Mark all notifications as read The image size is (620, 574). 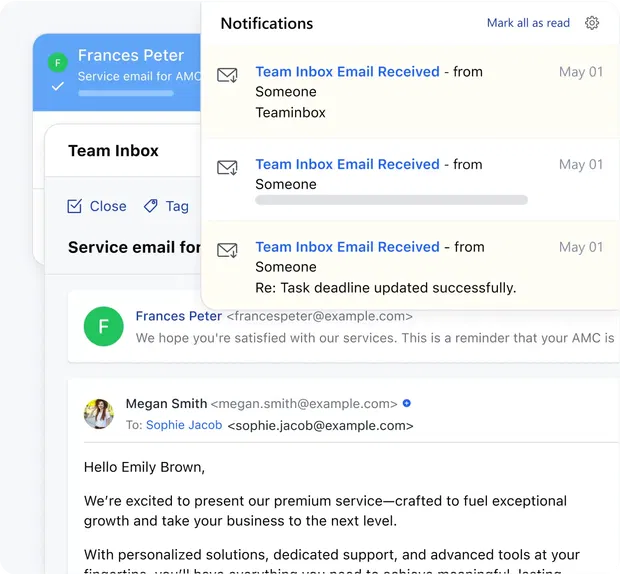[x=528, y=23]
